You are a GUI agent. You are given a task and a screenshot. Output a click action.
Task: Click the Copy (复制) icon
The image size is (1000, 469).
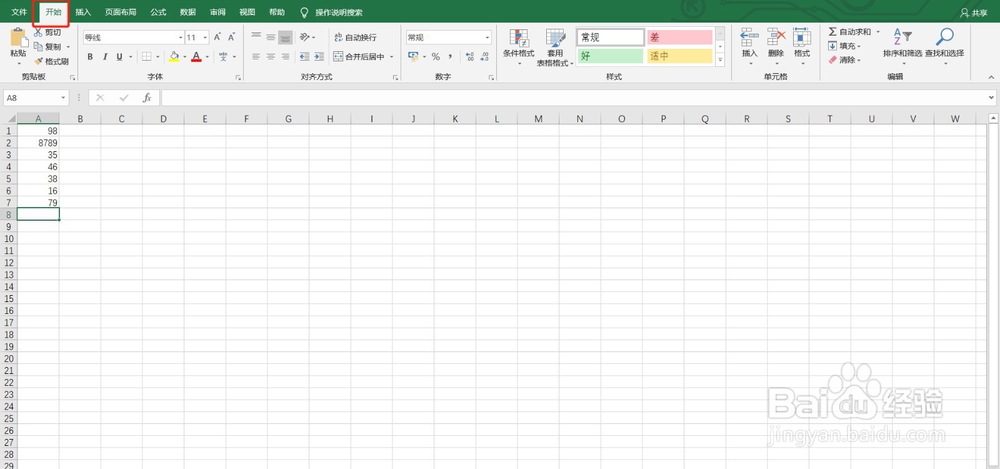tap(38, 47)
